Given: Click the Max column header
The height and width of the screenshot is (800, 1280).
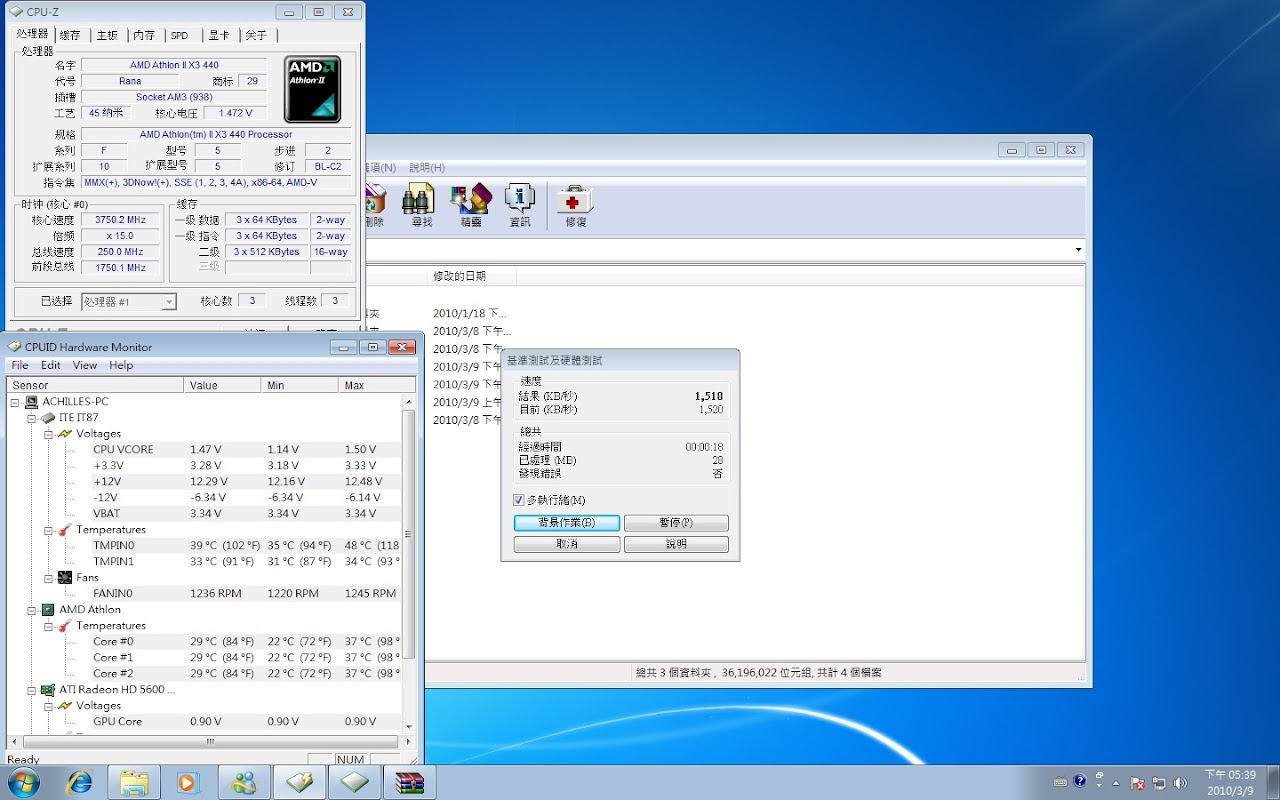Looking at the screenshot, I should click(377, 385).
